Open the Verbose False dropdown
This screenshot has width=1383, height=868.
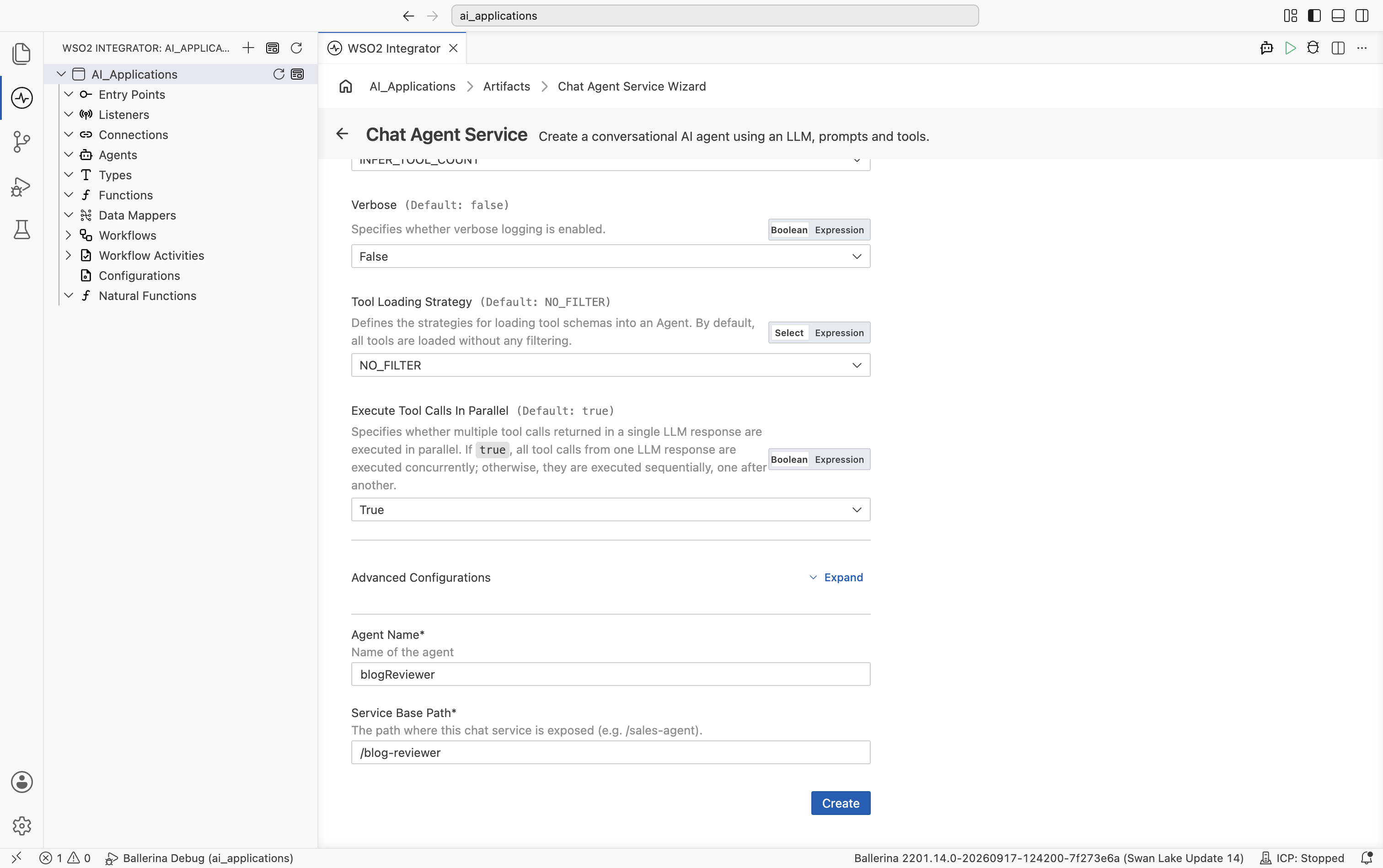tap(610, 257)
